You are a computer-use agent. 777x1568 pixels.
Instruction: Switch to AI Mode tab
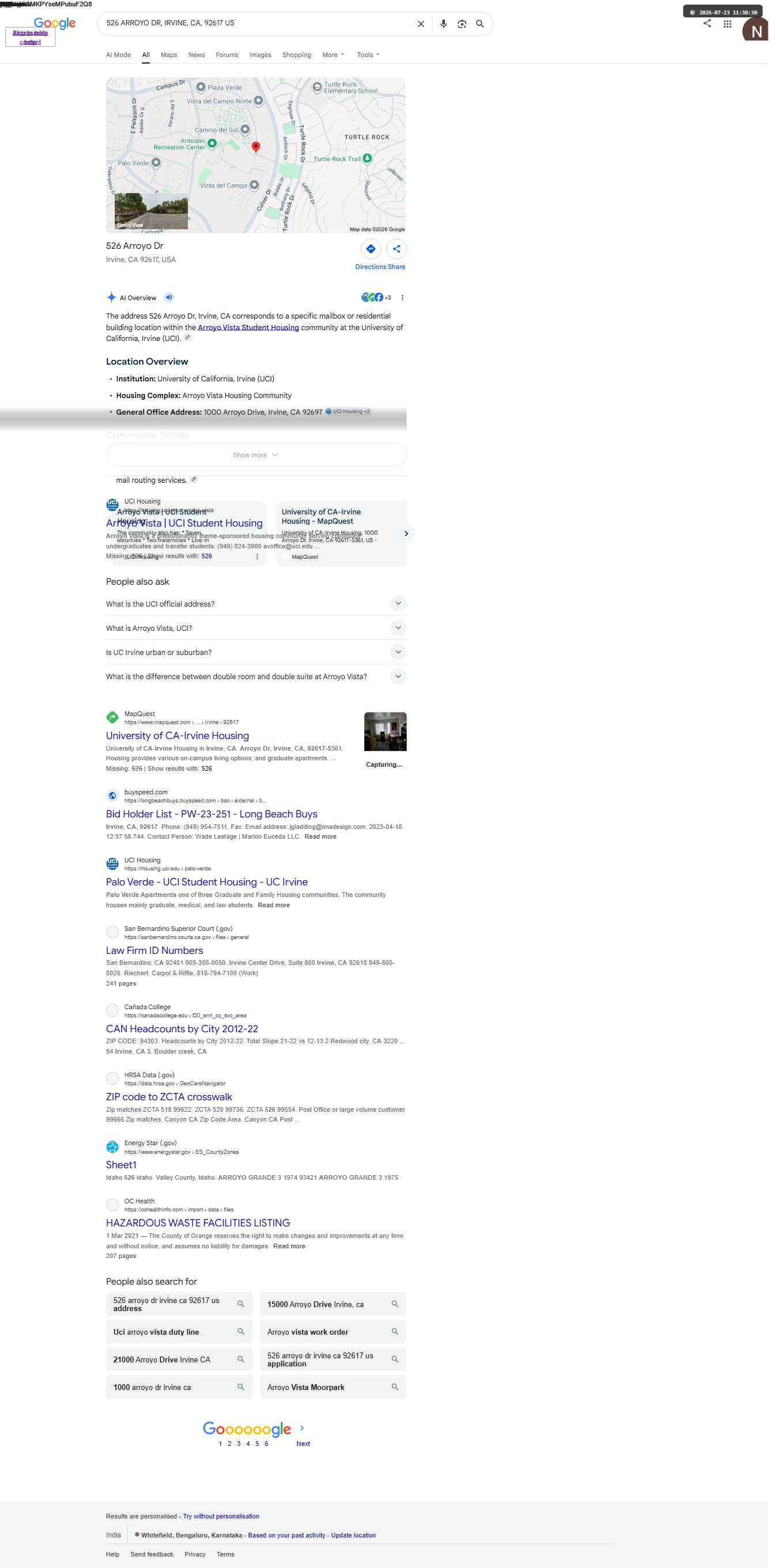(x=118, y=55)
